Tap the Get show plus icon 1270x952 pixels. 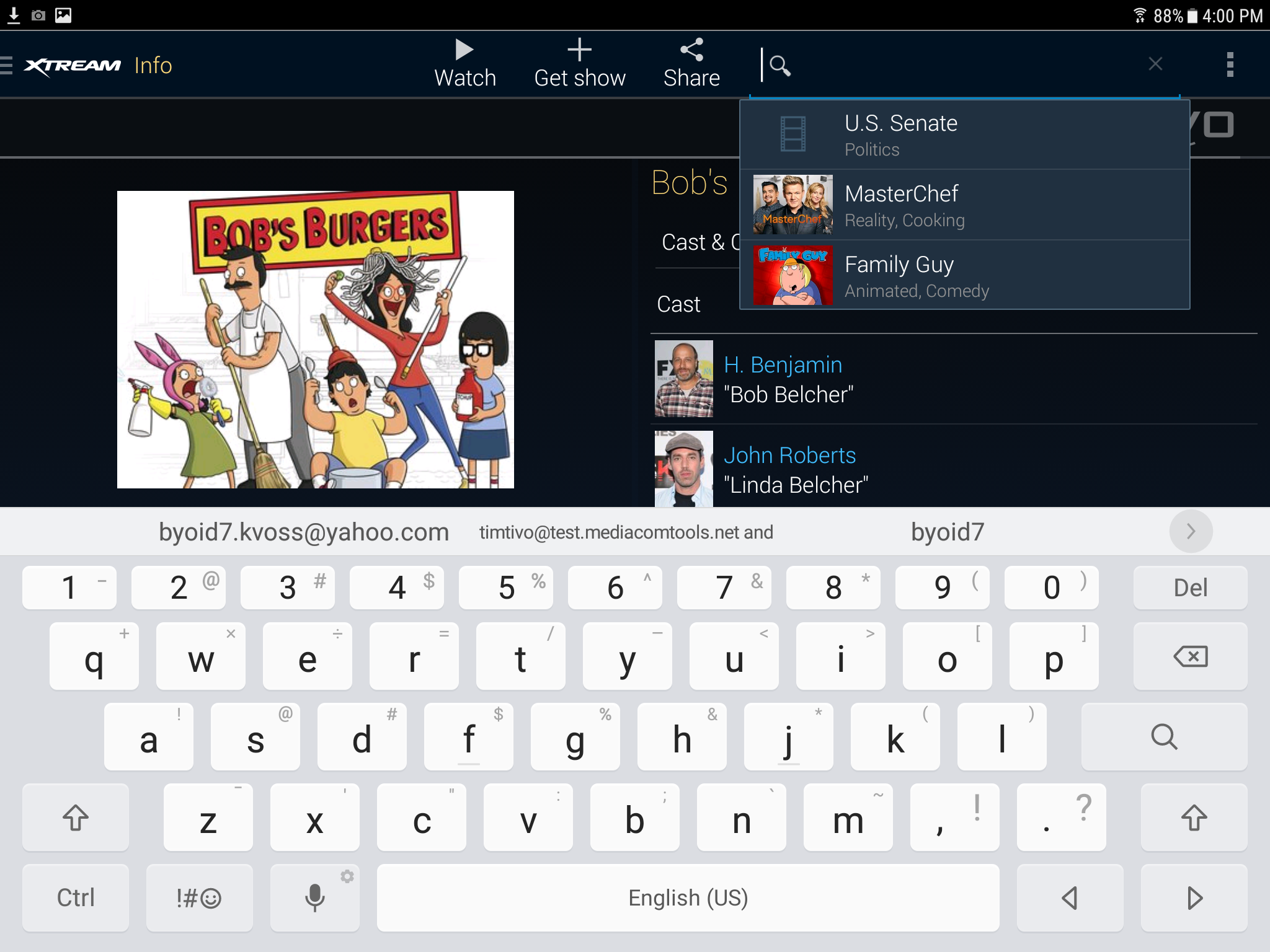point(579,50)
